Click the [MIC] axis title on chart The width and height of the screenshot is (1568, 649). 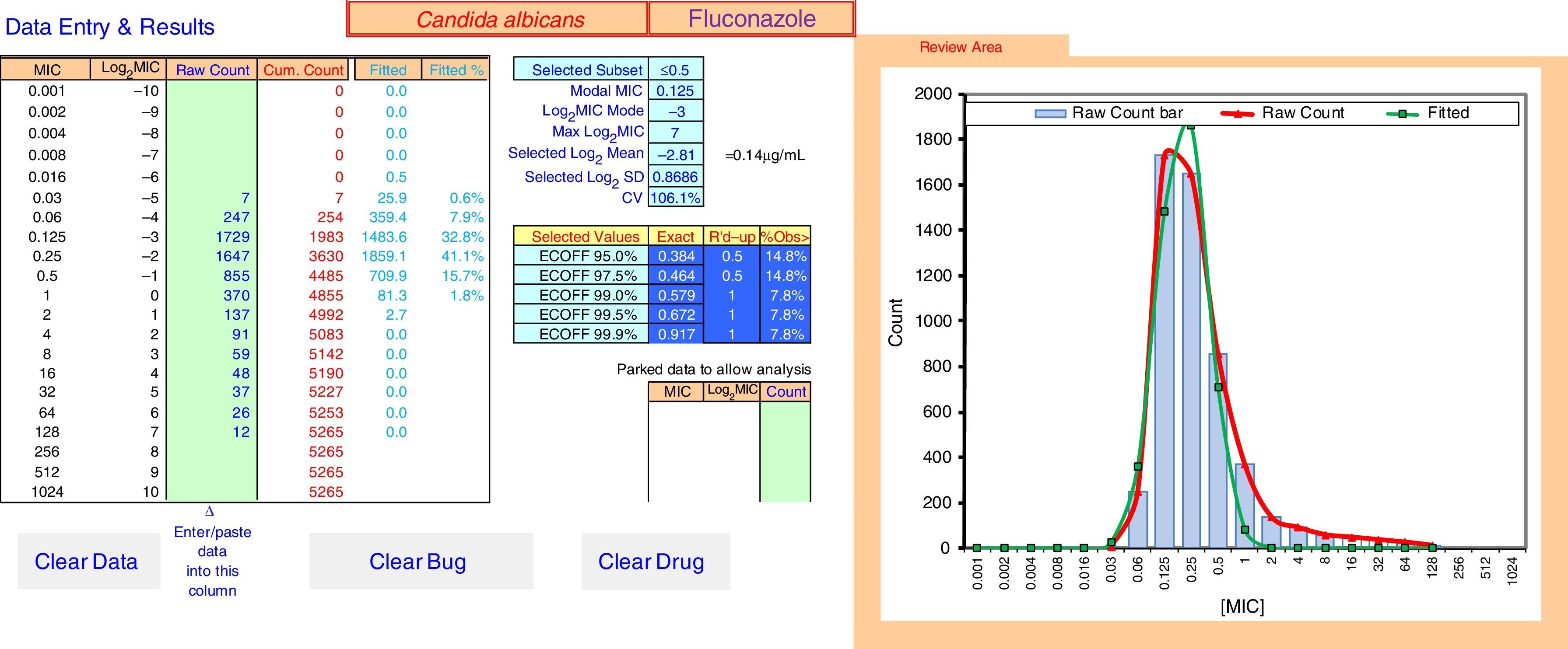1242,607
